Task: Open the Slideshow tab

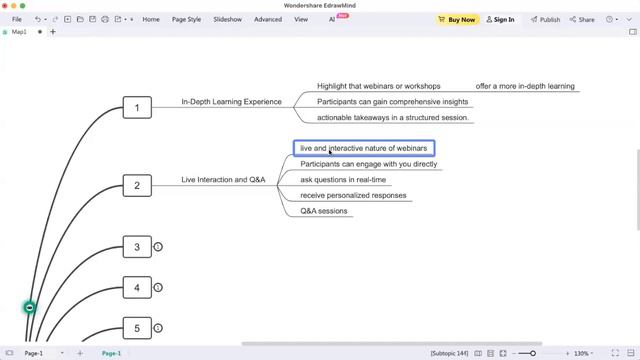Action: point(227,19)
